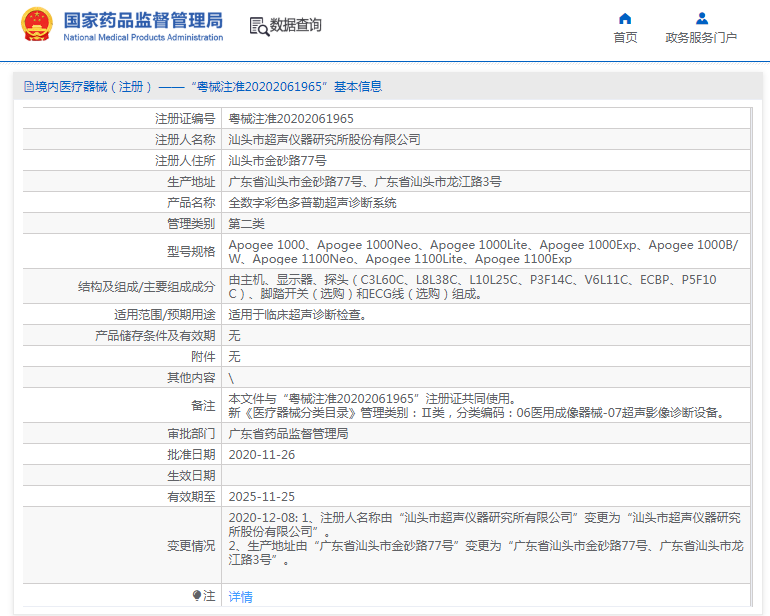This screenshot has width=770, height=616.
Task: Click 国家药品监督管理局 site title
Action: (143, 20)
